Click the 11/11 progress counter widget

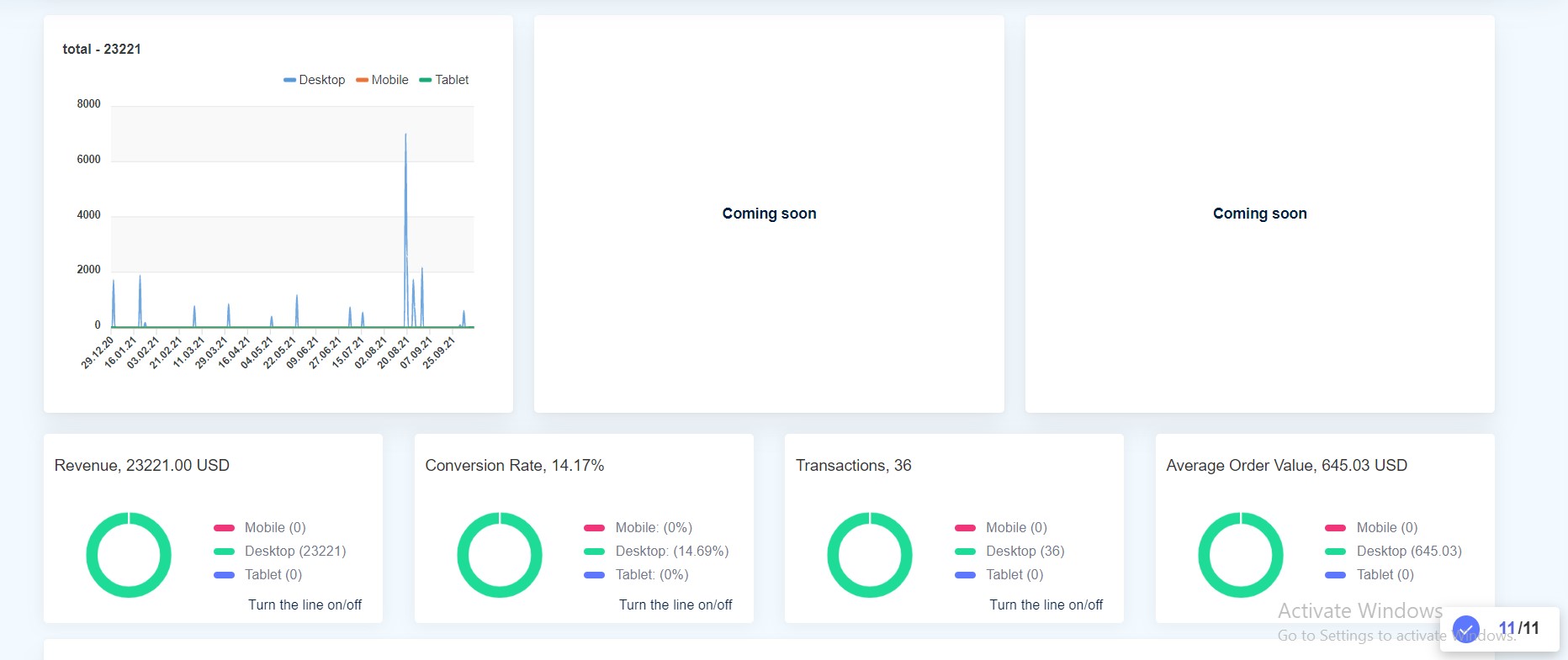(1518, 628)
